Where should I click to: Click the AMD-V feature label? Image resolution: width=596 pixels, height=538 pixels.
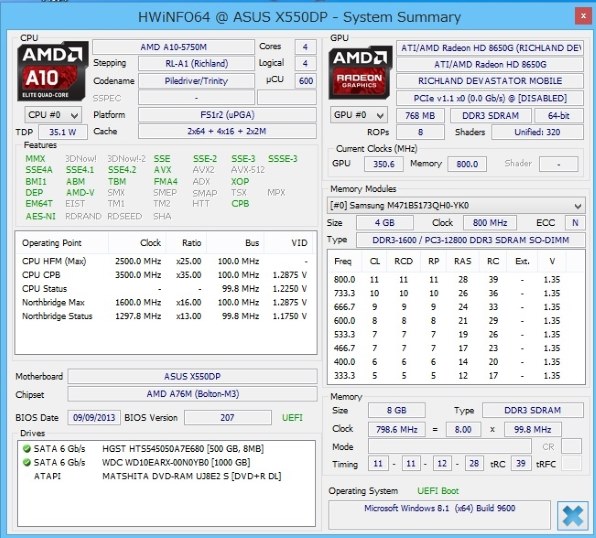coord(80,193)
